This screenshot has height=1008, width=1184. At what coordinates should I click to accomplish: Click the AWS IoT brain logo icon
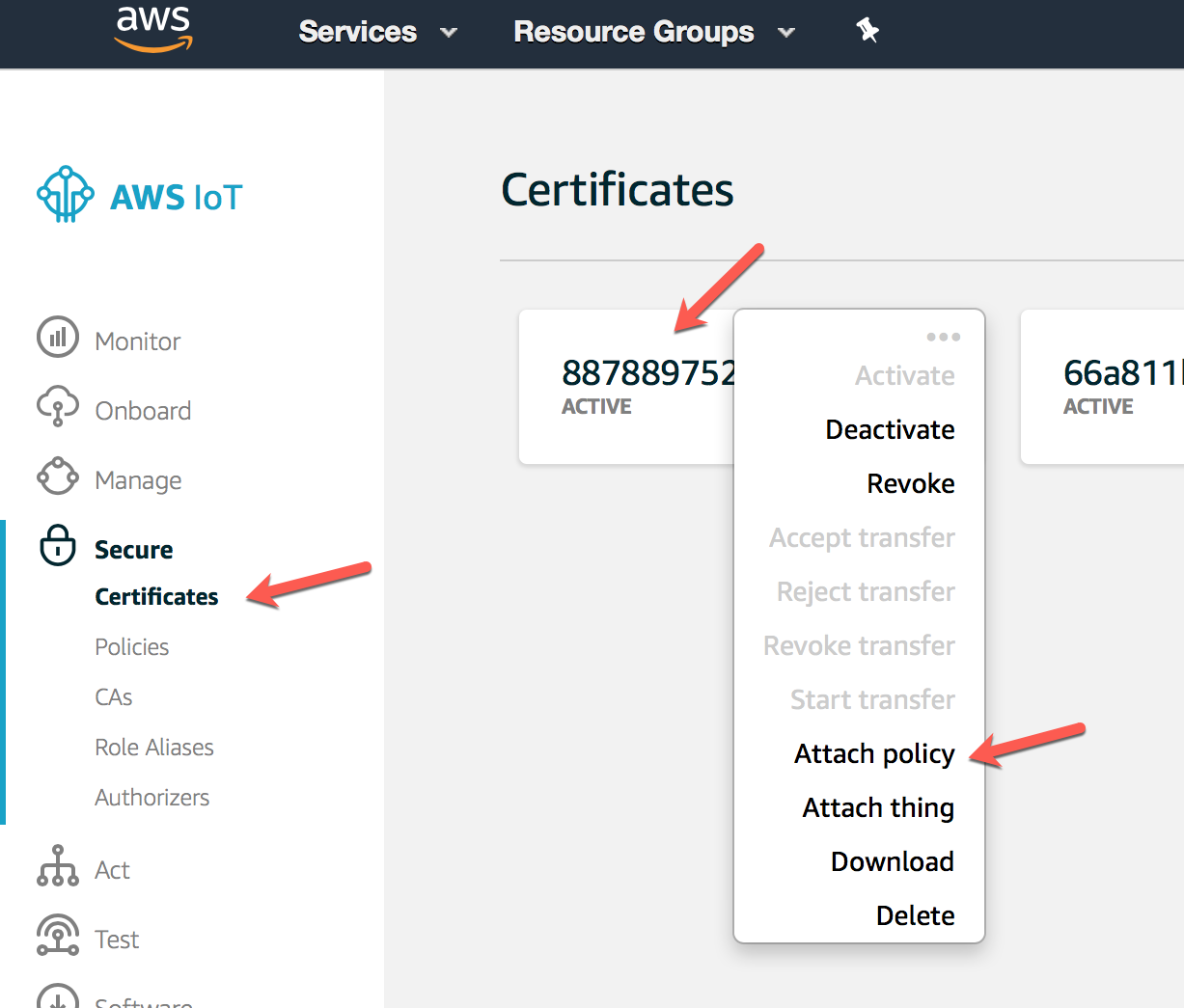pyautogui.click(x=66, y=194)
